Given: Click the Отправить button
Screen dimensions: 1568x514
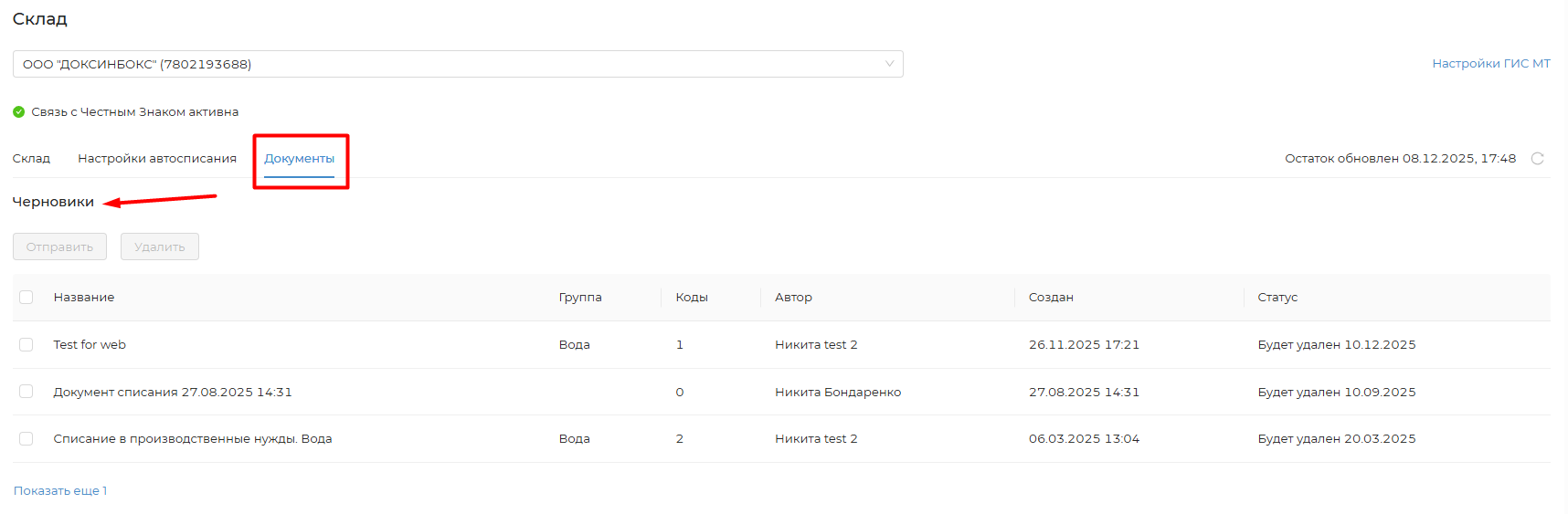Looking at the screenshot, I should 59,247.
